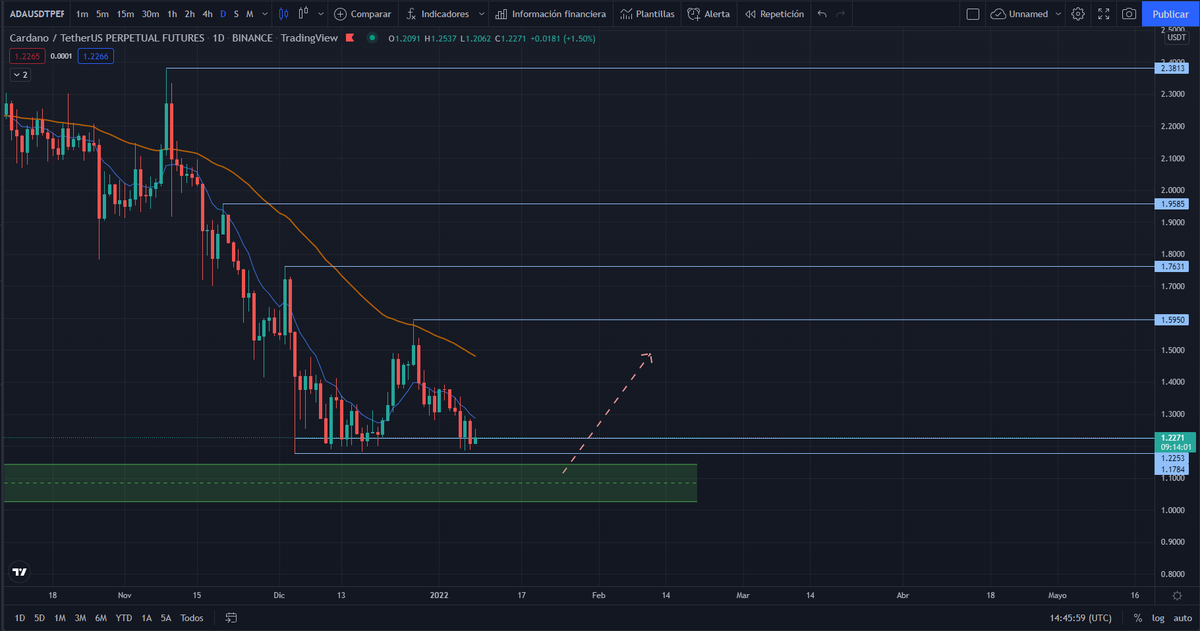
Task: Create an alert with Alerta button
Action: [x=708, y=14]
